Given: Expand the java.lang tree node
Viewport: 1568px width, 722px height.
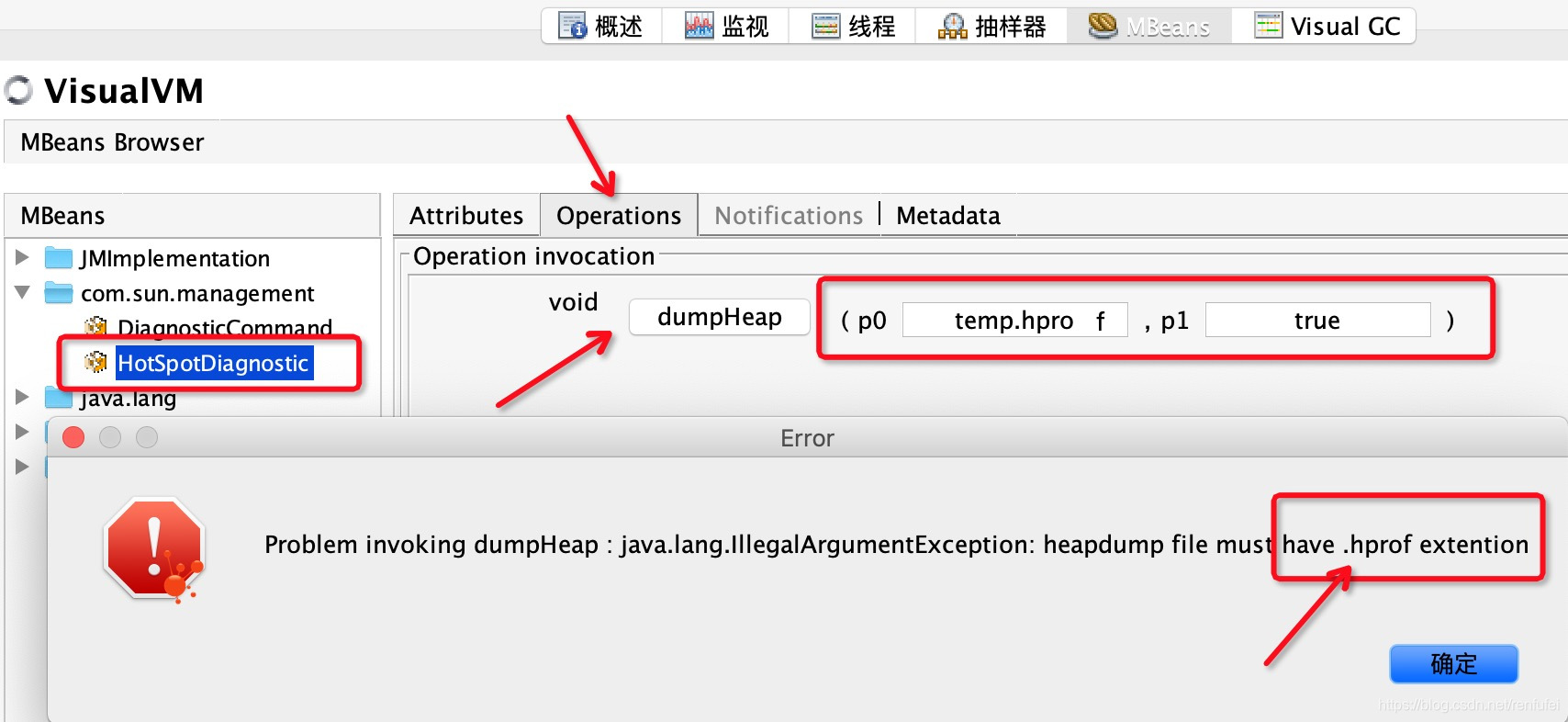Looking at the screenshot, I should 23,397.
